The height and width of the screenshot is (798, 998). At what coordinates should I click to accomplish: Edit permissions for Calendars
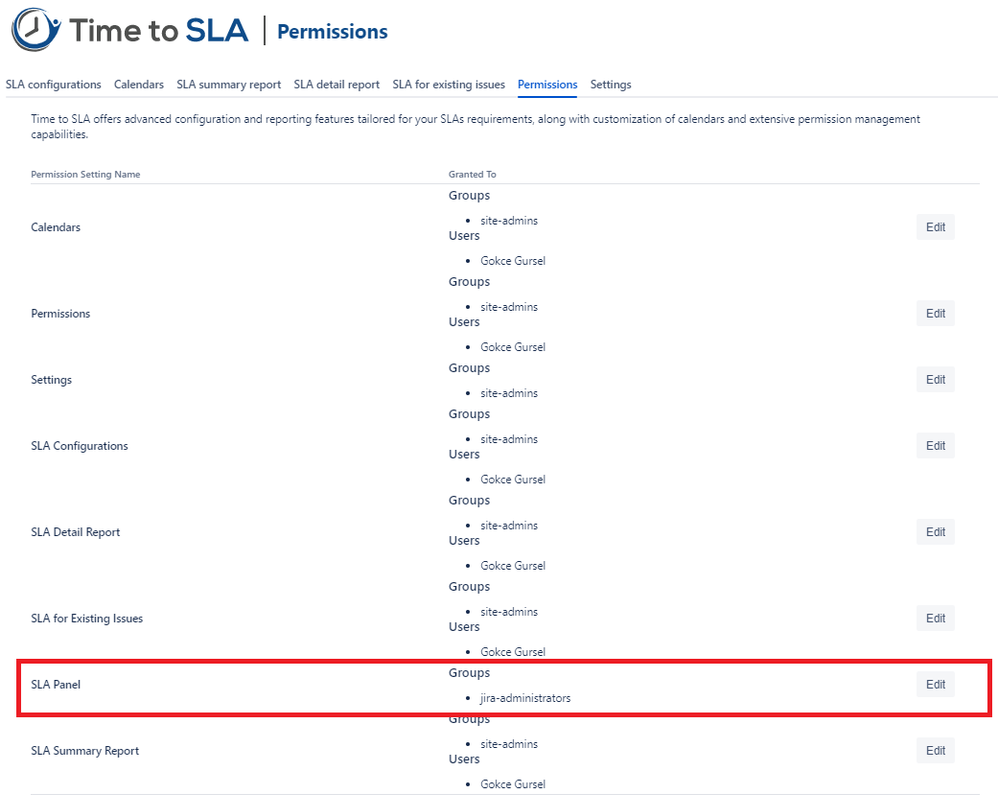[934, 227]
